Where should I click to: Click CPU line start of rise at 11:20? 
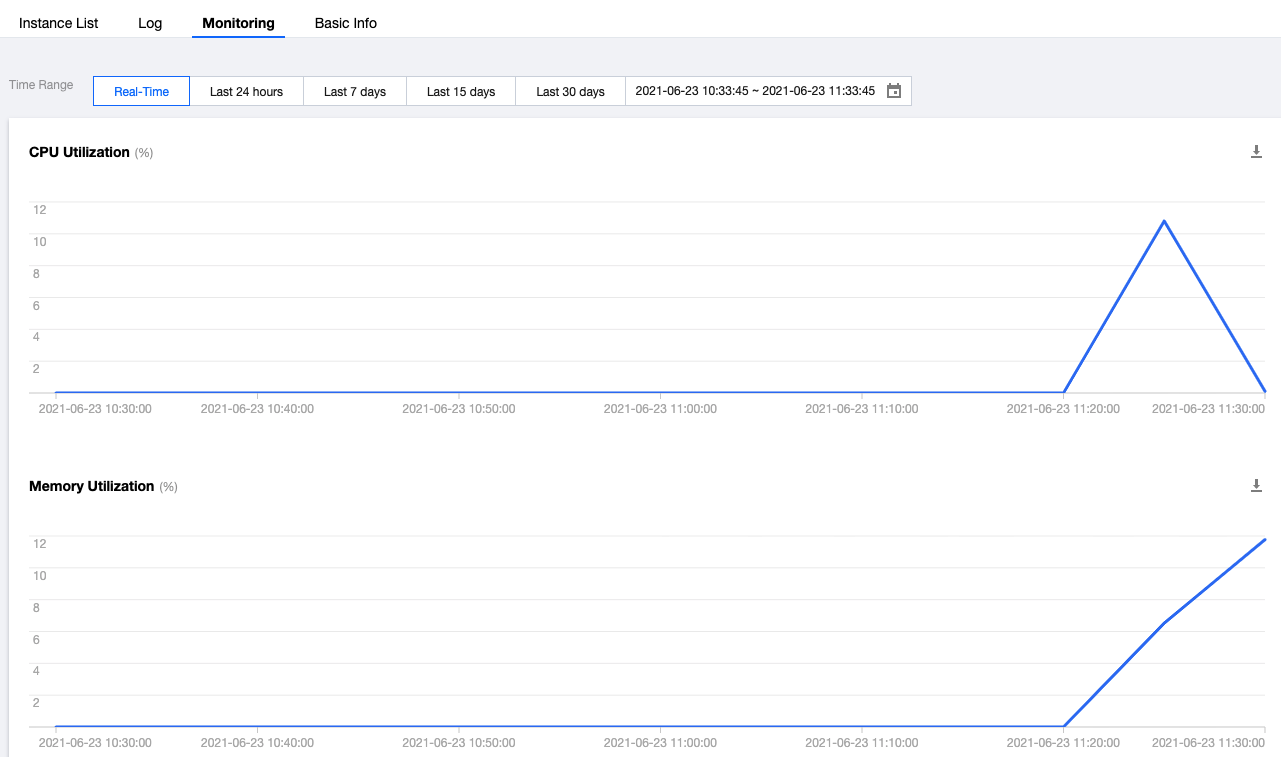(x=1064, y=392)
